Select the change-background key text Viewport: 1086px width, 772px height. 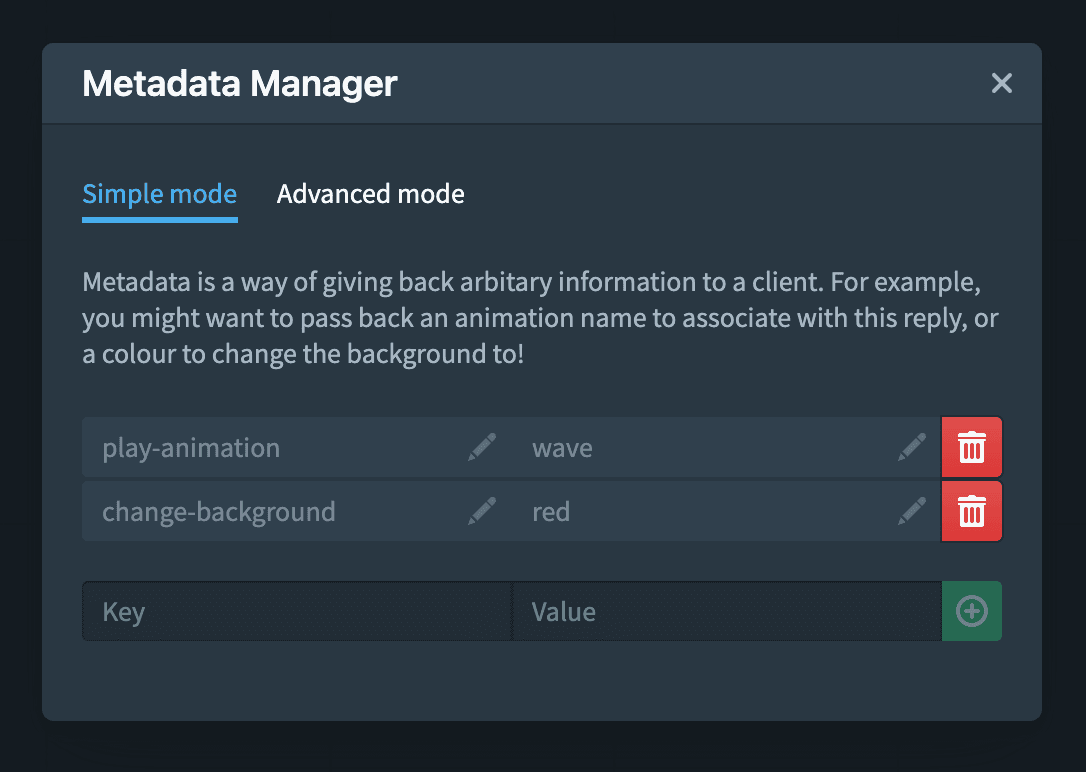click(219, 512)
